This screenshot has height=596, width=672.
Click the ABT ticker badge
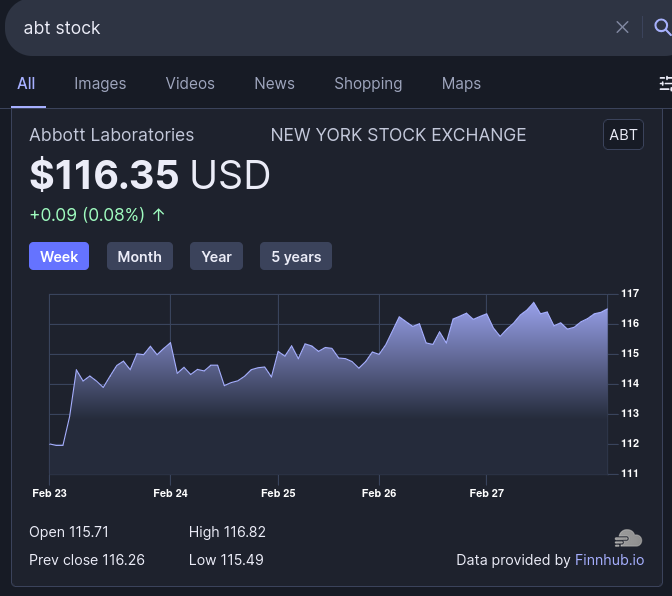pyautogui.click(x=623, y=135)
